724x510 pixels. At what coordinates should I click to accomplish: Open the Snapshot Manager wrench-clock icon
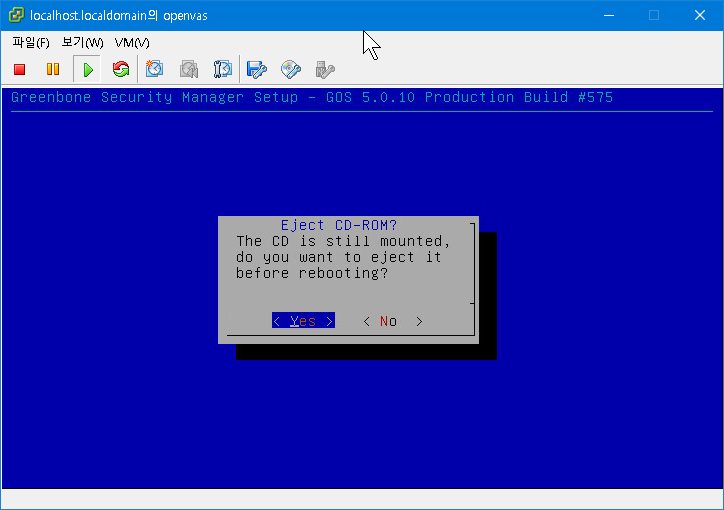(x=223, y=69)
